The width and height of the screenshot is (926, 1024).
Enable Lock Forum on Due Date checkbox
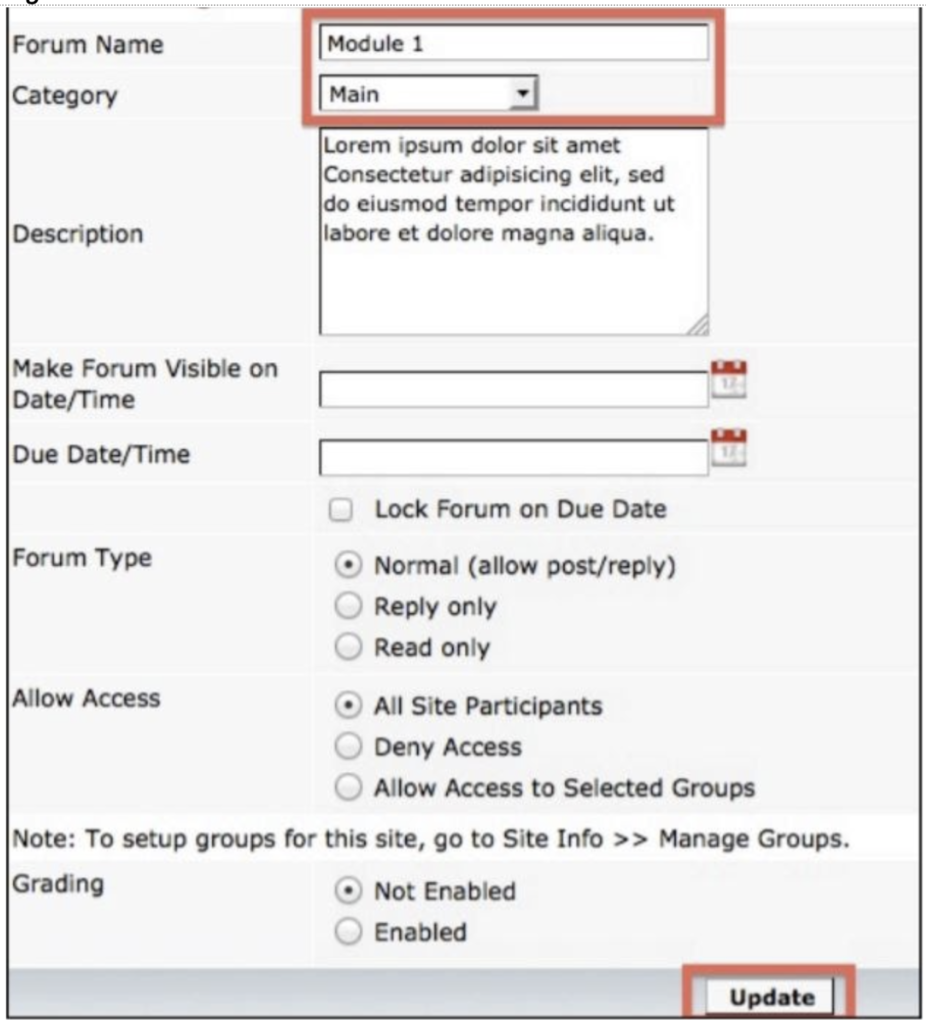(342, 510)
